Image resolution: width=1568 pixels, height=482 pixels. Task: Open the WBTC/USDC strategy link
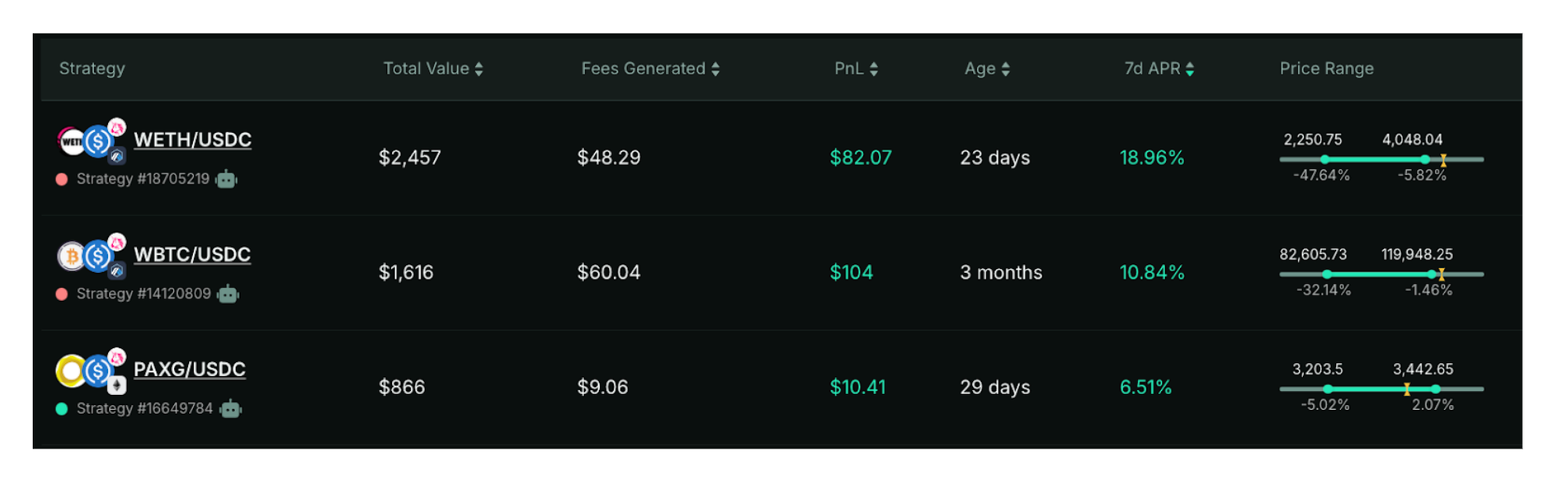[x=192, y=255]
